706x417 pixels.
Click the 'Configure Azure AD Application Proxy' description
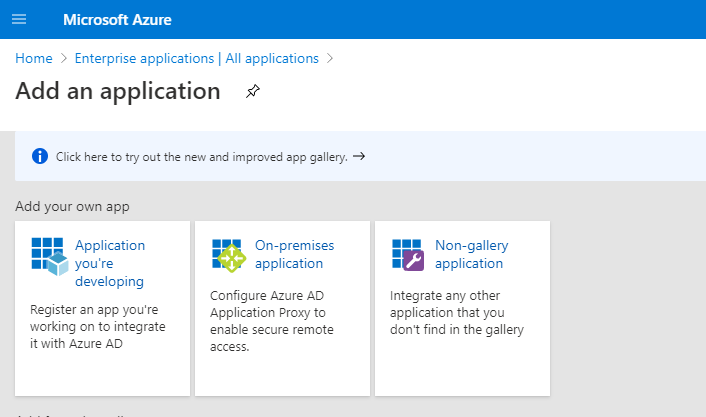click(272, 321)
